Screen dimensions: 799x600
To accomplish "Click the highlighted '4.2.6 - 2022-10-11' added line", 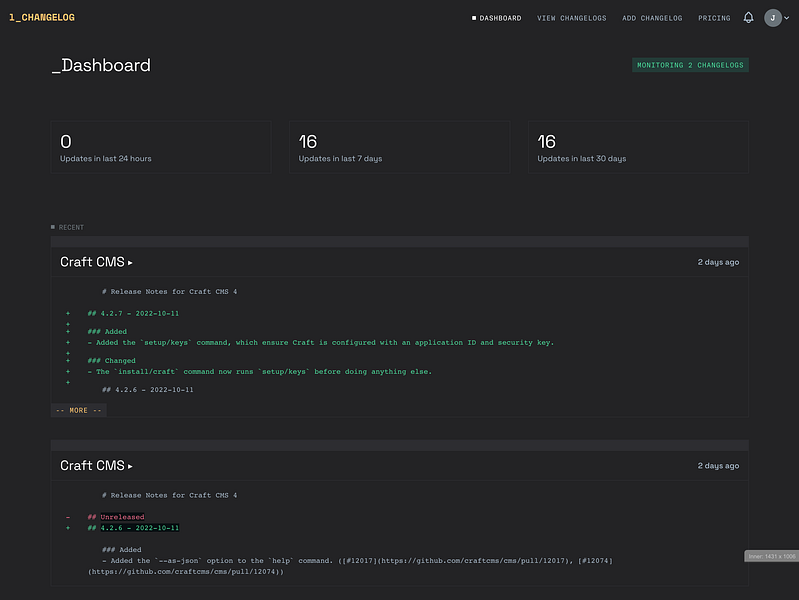I will pos(140,528).
